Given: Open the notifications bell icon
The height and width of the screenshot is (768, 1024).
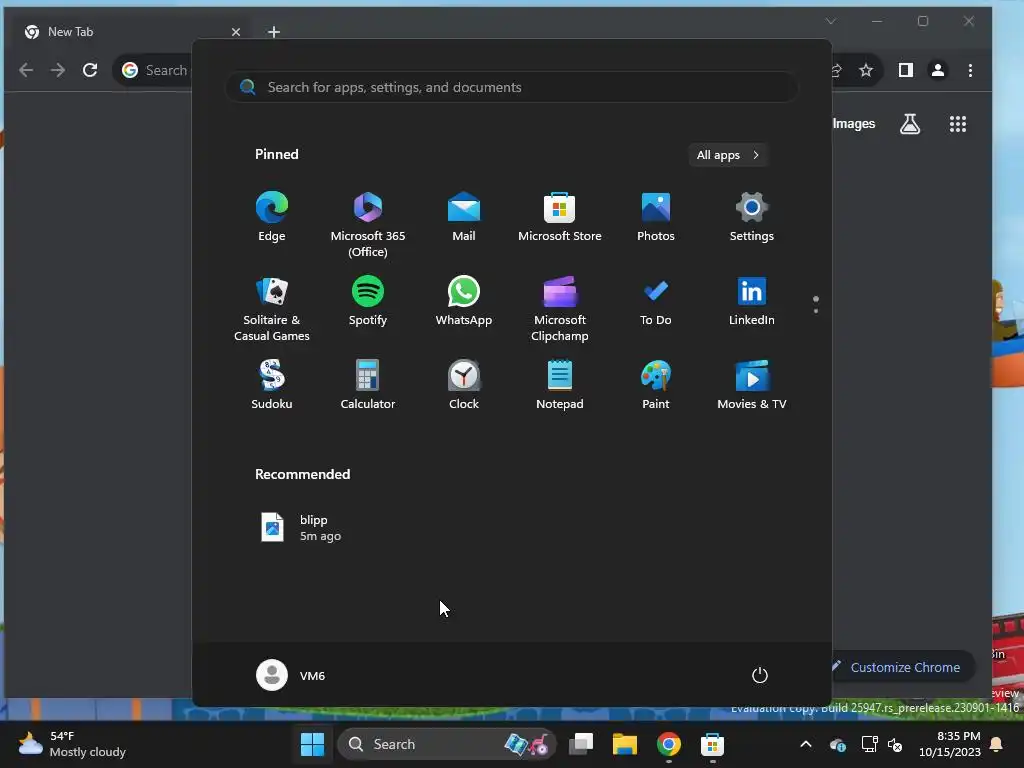Looking at the screenshot, I should 997,744.
